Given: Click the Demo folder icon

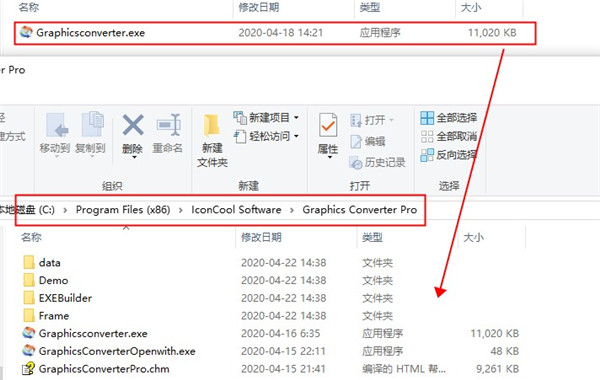Looking at the screenshot, I should click(29, 280).
